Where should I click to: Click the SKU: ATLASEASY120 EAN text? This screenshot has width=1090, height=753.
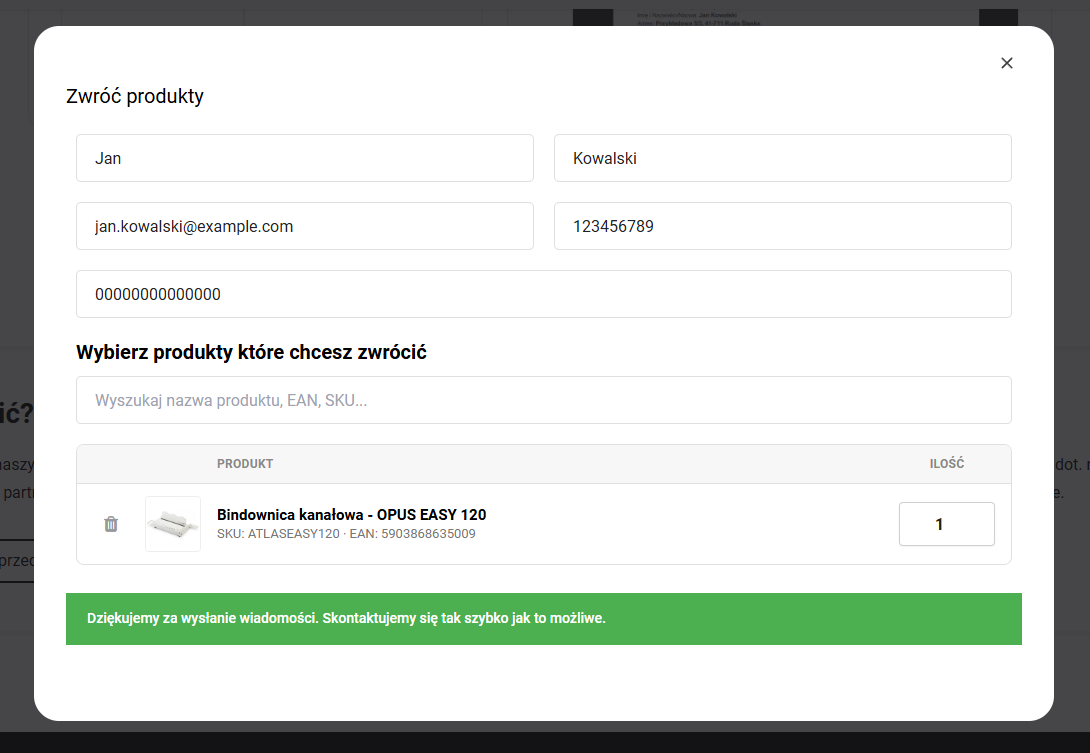346,534
